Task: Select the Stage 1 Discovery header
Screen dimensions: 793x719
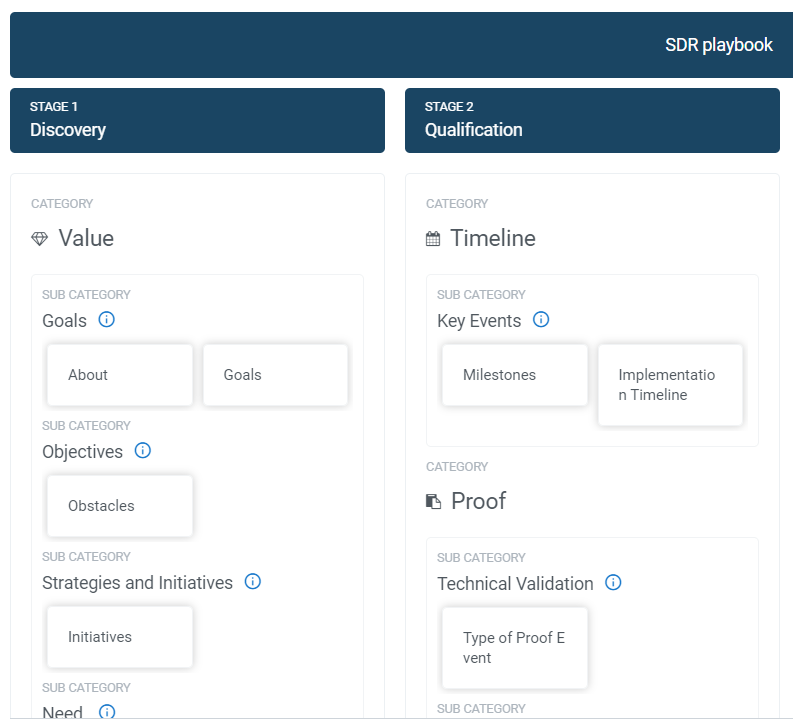Action: (197, 120)
